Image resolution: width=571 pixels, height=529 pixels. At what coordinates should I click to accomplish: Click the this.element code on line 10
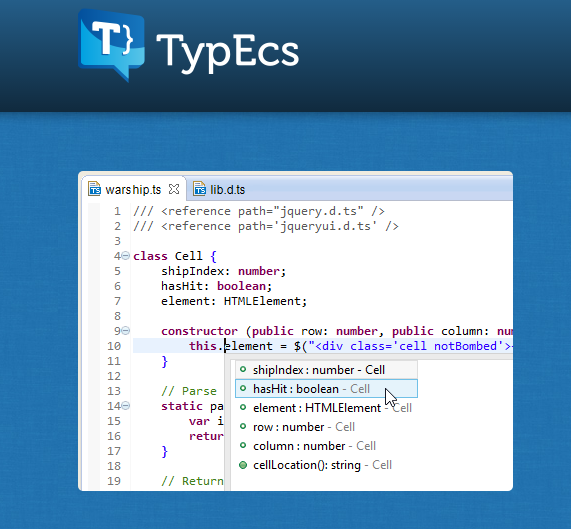(x=231, y=346)
